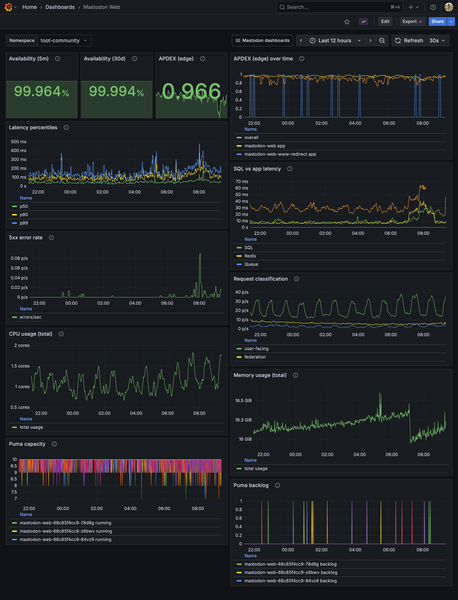Toggle Redis series in SQL latency legend
458x600 pixels.
tap(250, 256)
